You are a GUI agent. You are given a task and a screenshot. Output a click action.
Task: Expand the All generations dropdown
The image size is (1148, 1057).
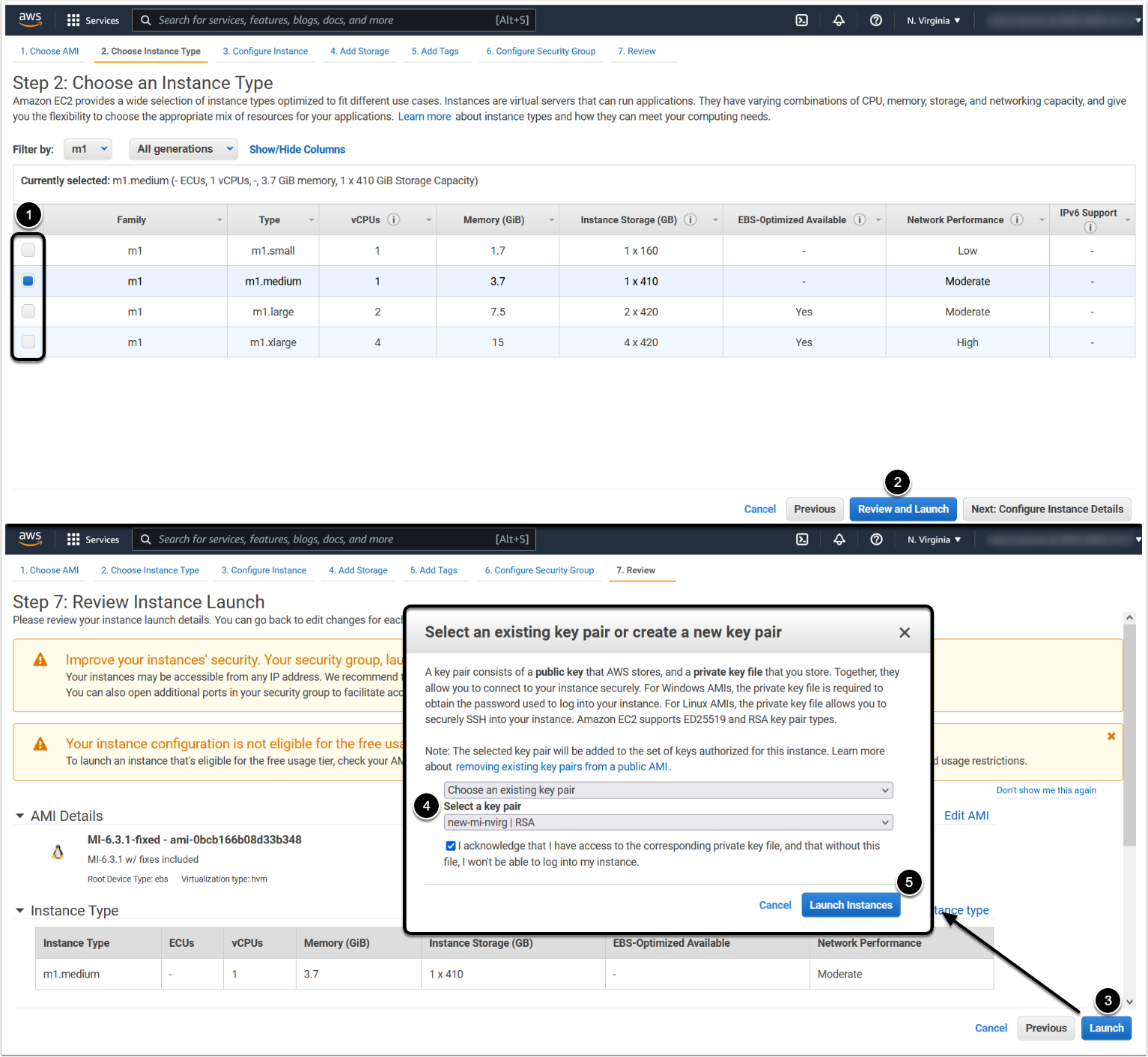[x=183, y=149]
